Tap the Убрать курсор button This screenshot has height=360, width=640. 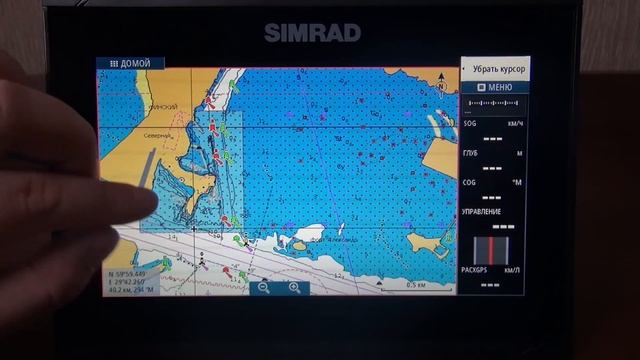[496, 69]
